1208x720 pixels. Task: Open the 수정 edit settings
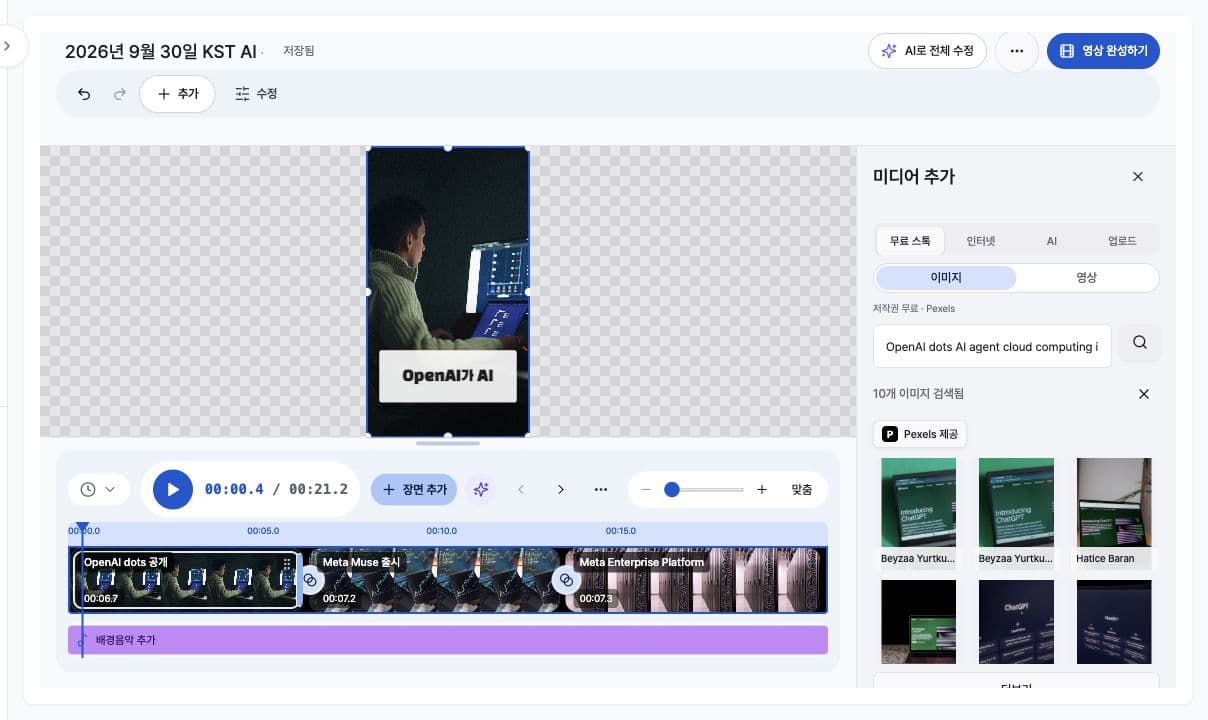[x=256, y=94]
